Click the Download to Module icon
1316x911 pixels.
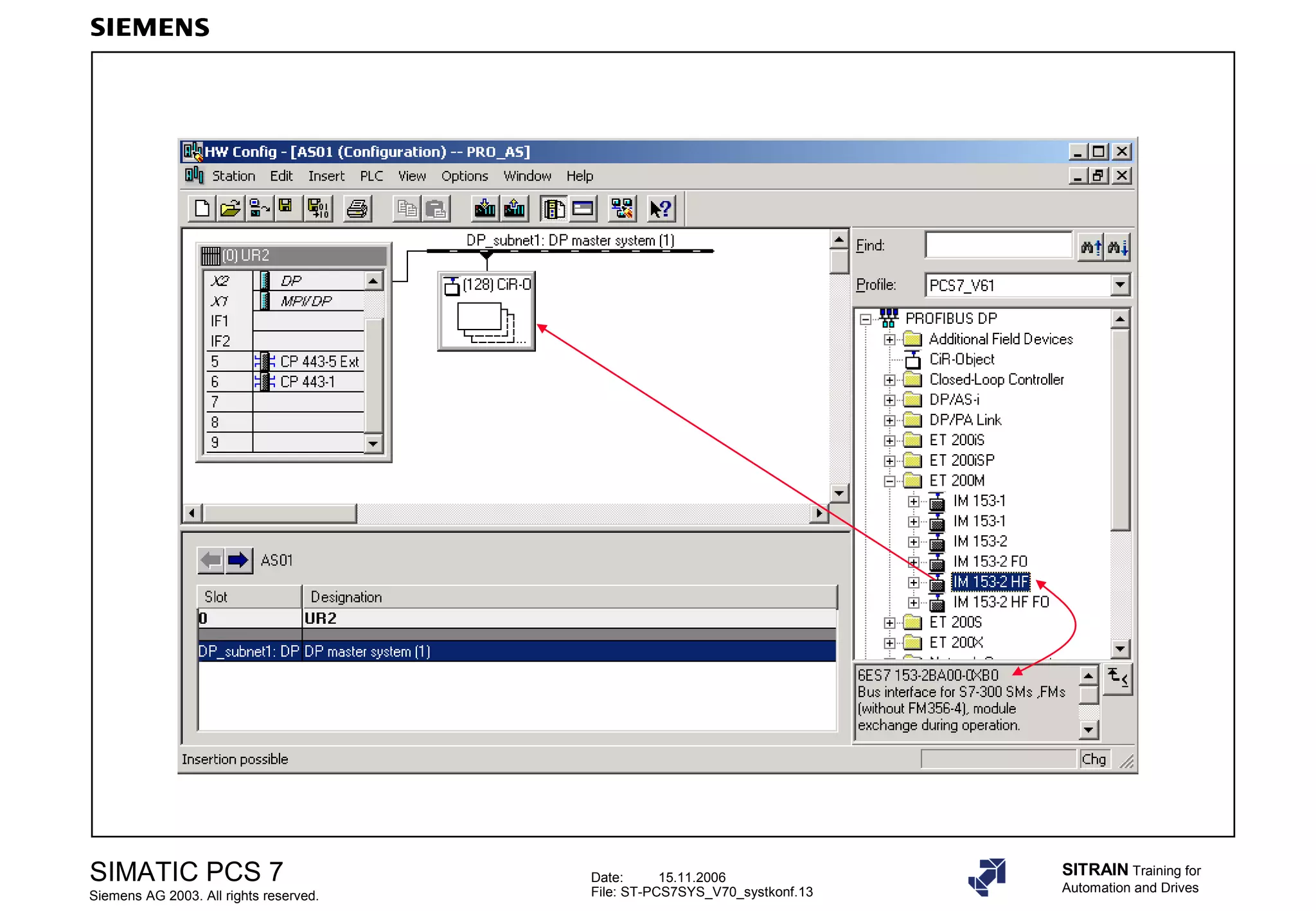click(485, 209)
